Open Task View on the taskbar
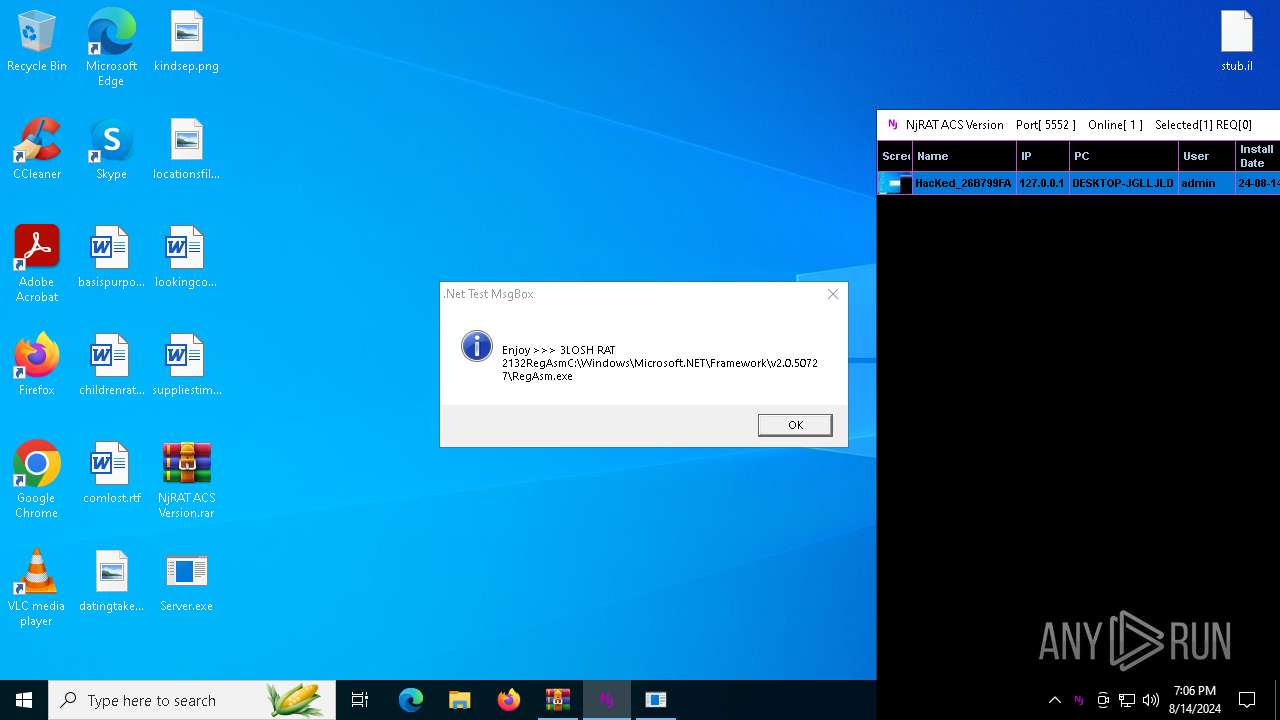This screenshot has width=1280, height=720. coord(360,700)
